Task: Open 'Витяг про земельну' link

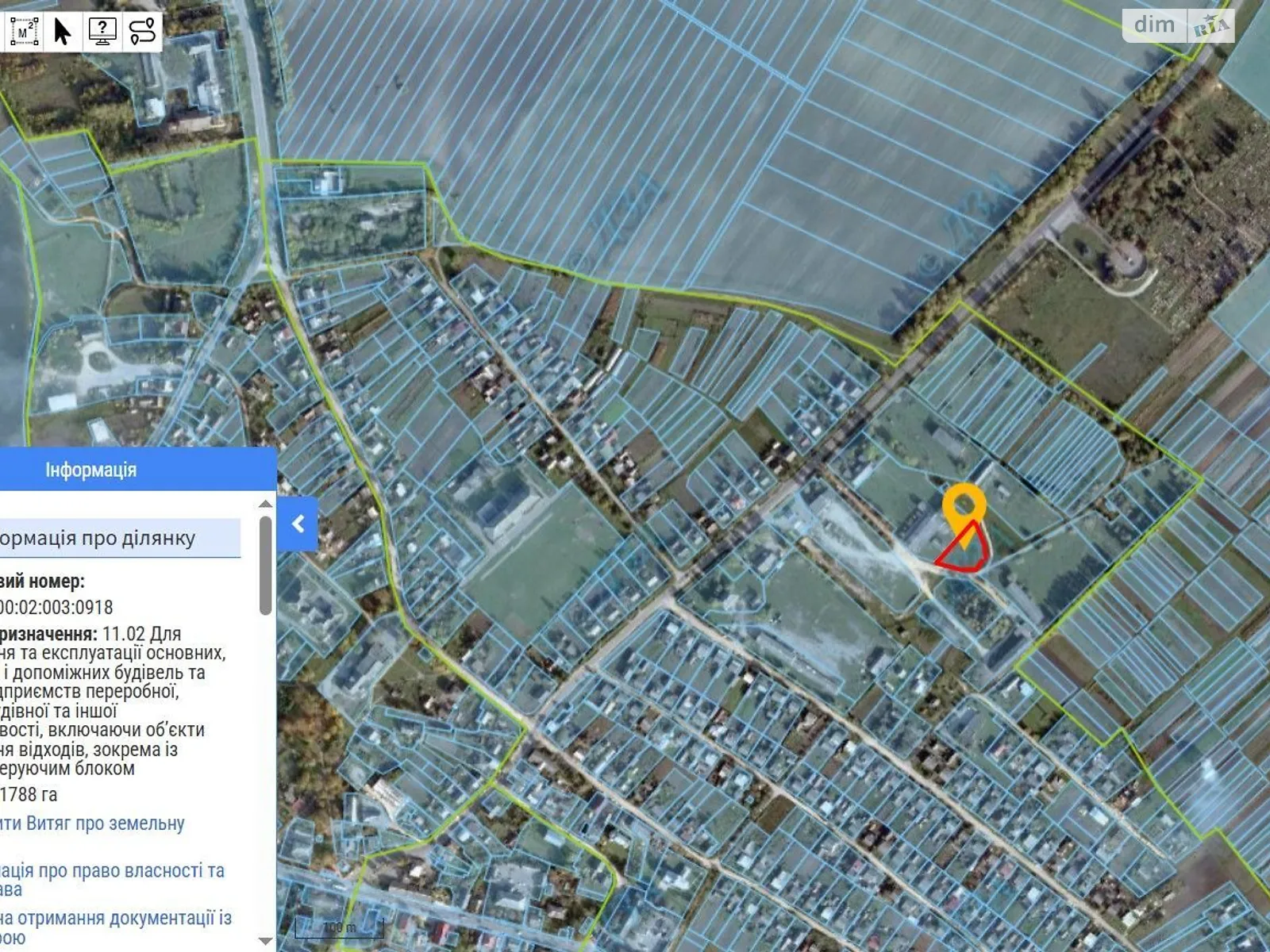Action: [x=93, y=823]
